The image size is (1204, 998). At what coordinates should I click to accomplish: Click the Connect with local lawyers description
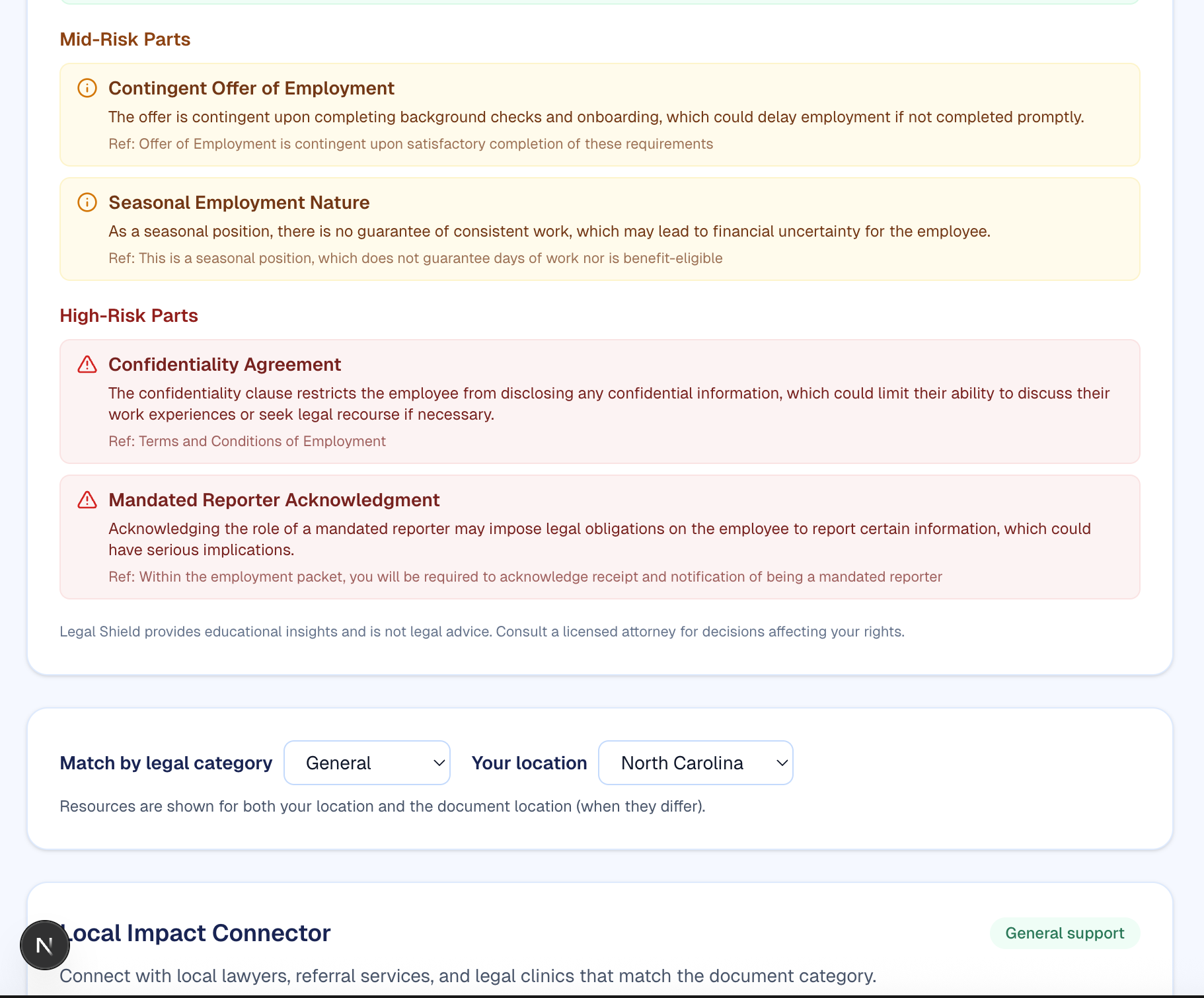tap(468, 976)
